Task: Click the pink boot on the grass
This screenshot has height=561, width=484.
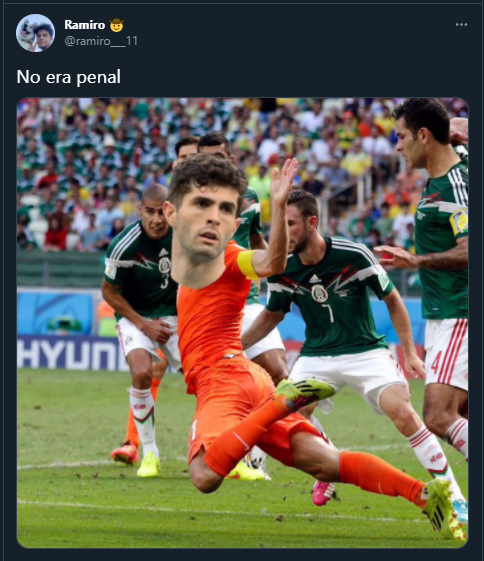Action: click(323, 493)
